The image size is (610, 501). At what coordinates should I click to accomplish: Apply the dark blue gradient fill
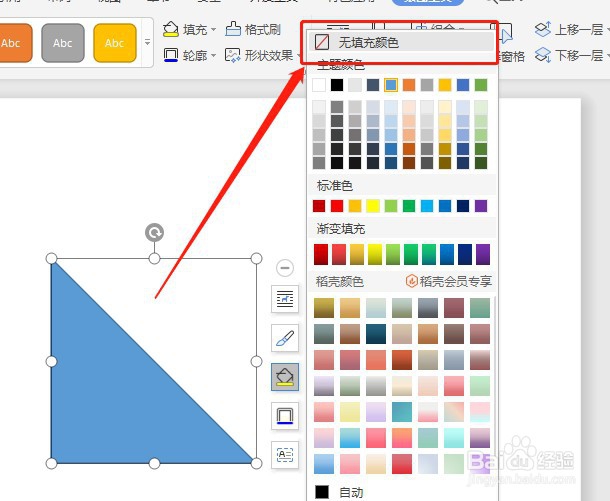(465, 254)
